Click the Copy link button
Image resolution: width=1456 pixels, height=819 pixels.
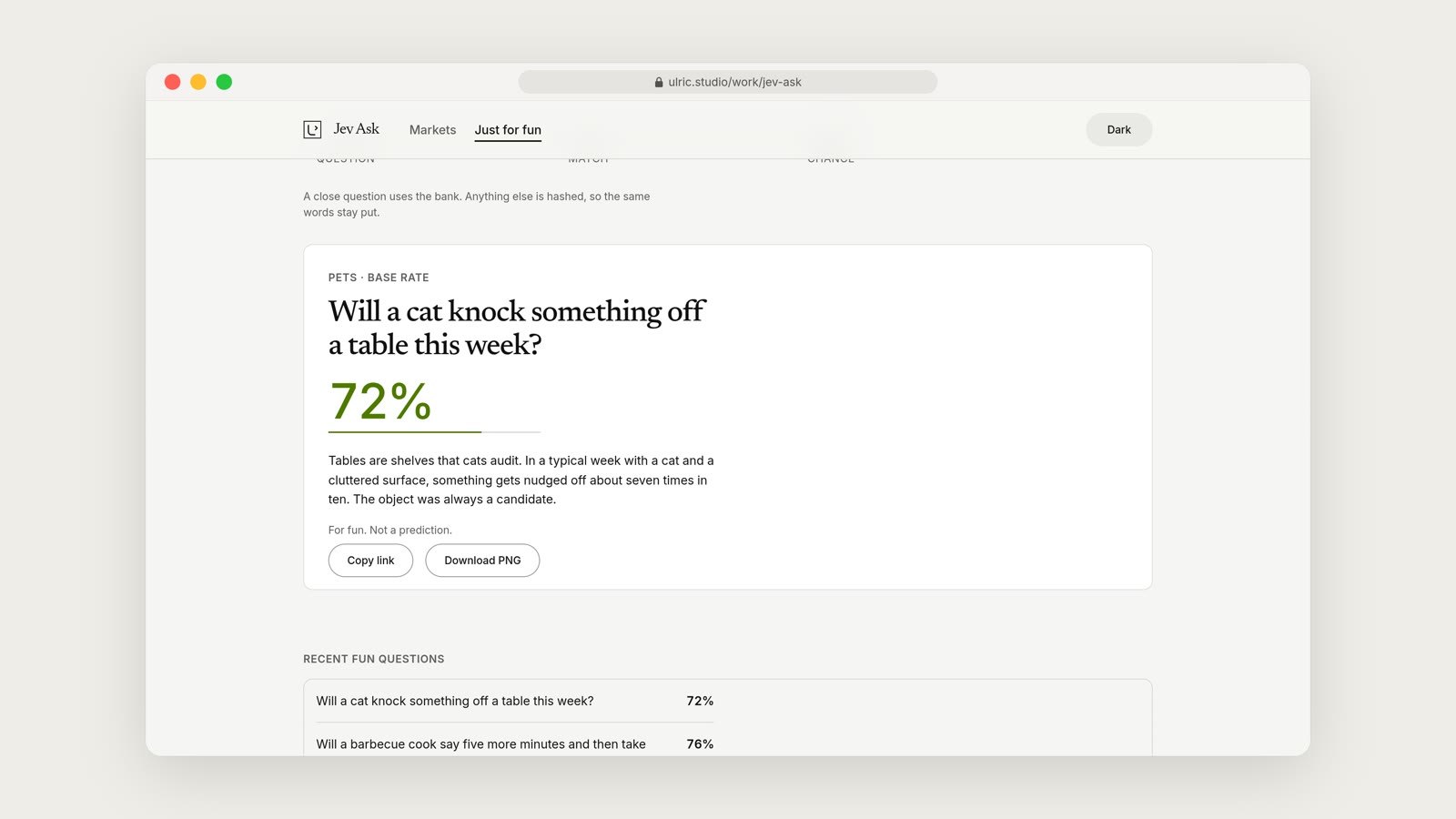[x=370, y=561]
